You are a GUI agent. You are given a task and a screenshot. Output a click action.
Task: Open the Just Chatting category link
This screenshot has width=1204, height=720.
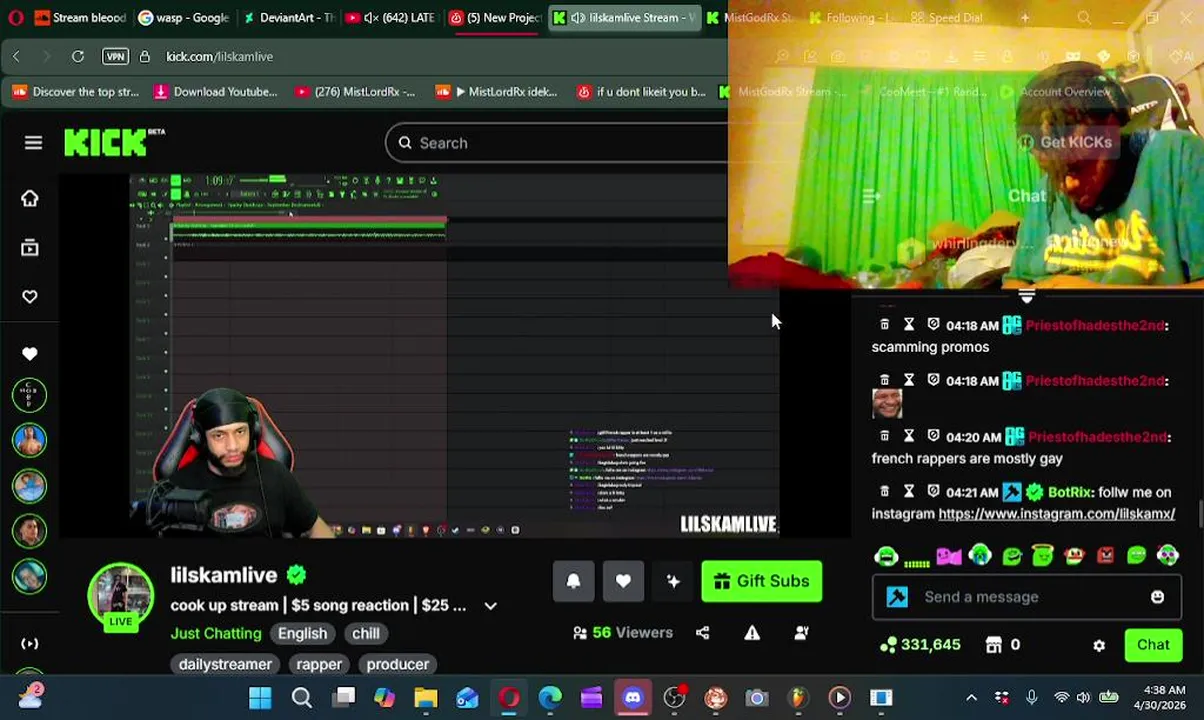[x=215, y=633]
